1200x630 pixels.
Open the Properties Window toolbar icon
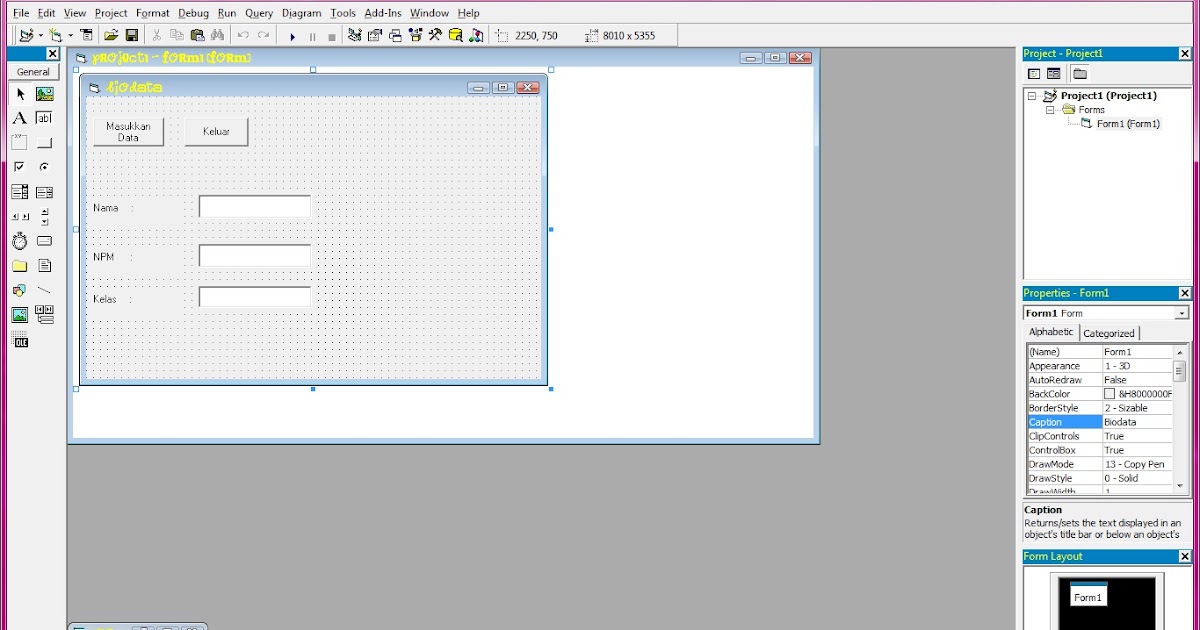(373, 35)
